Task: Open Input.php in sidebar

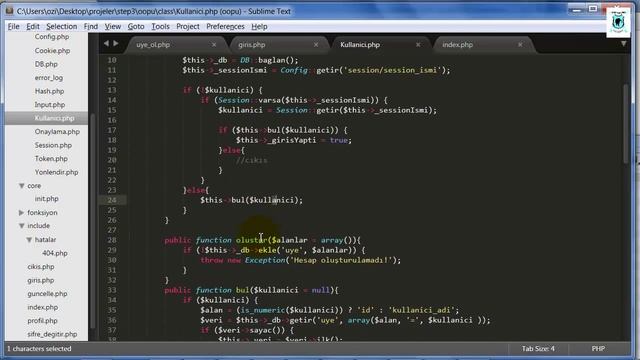Action: [50, 104]
